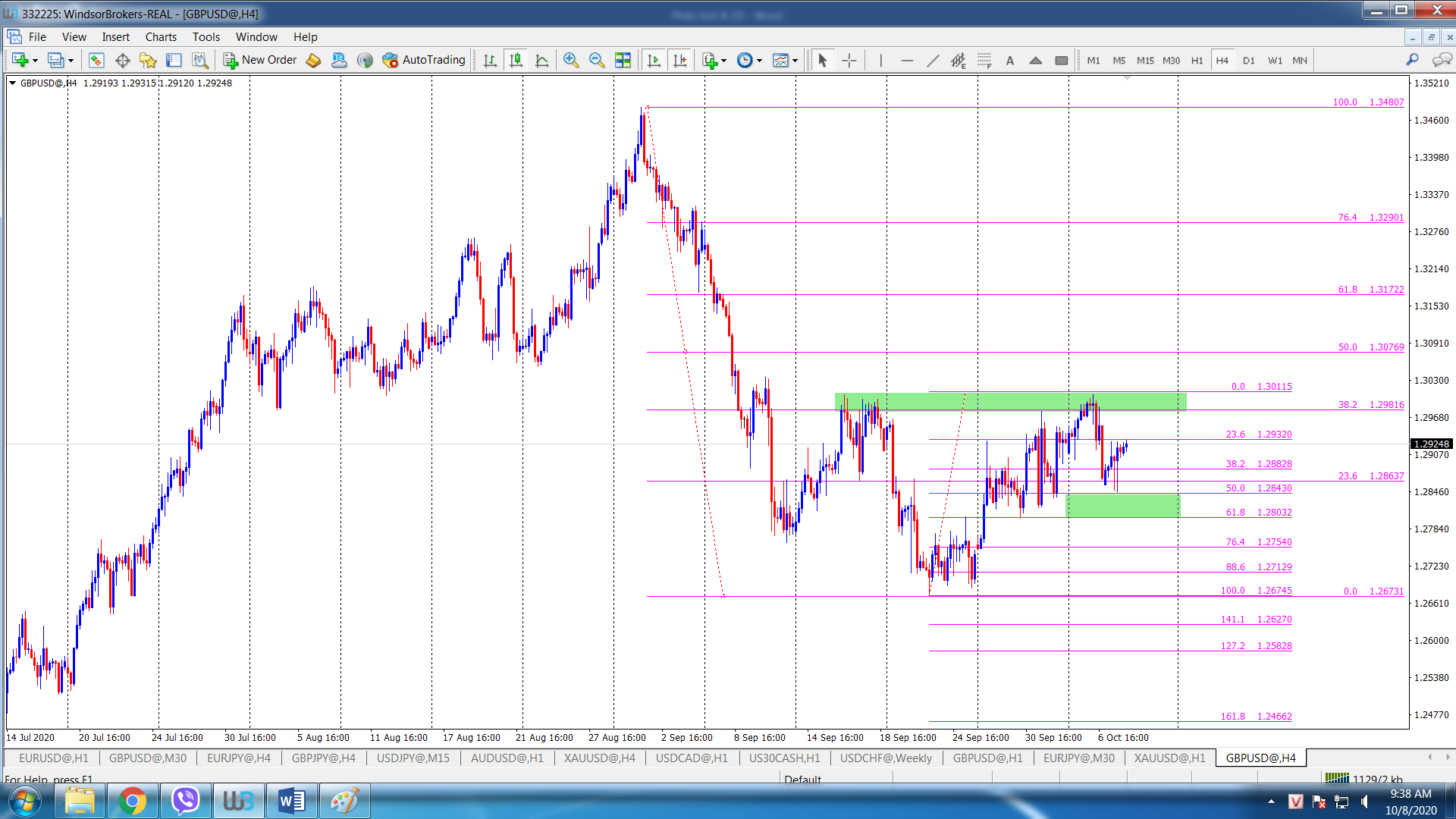Toggle Chart Shift button

pos(679,60)
